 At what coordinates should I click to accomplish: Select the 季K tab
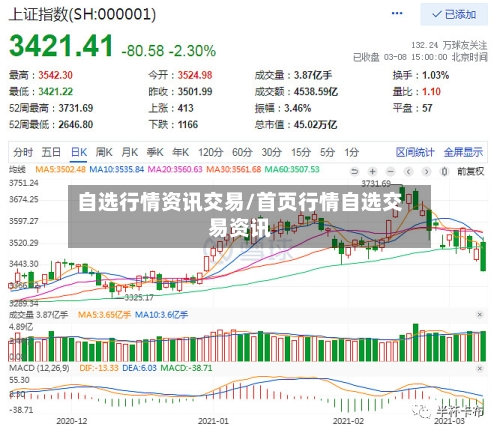(x=155, y=152)
